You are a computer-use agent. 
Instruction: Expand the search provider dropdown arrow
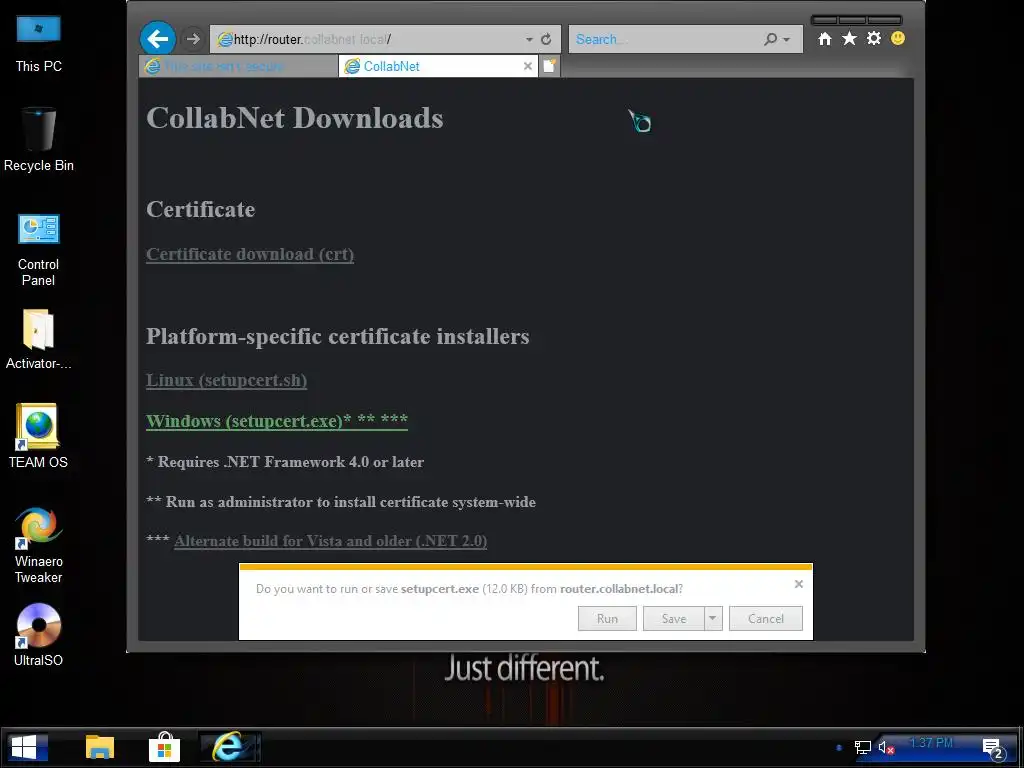[787, 40]
